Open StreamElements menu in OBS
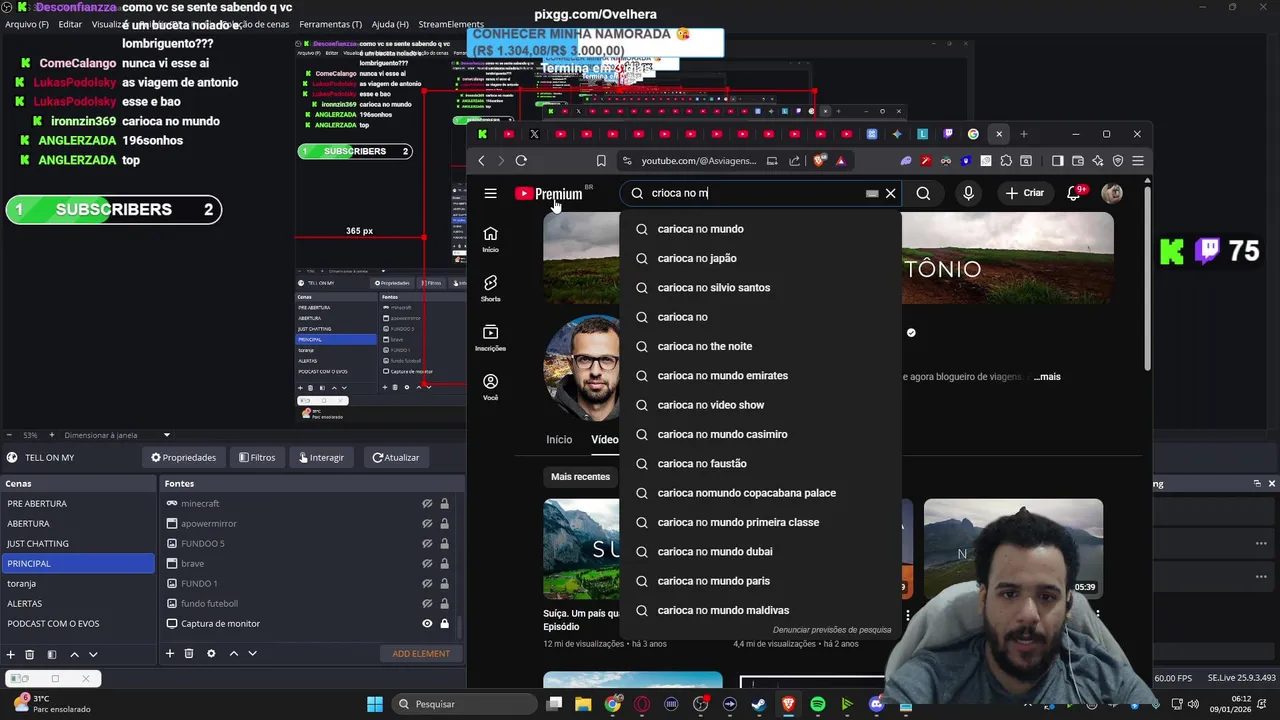This screenshot has height=720, width=1280. pos(451,24)
